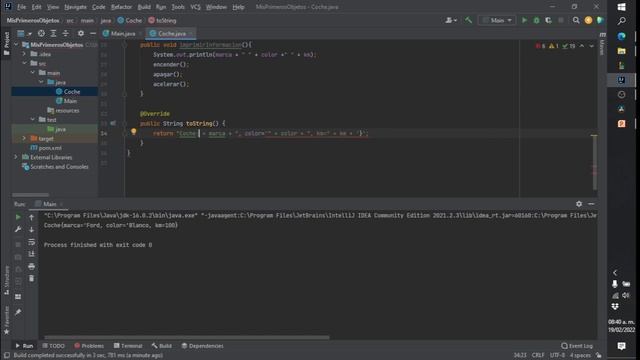Open the Build tool window tab
The width and height of the screenshot is (640, 360).
point(162,346)
